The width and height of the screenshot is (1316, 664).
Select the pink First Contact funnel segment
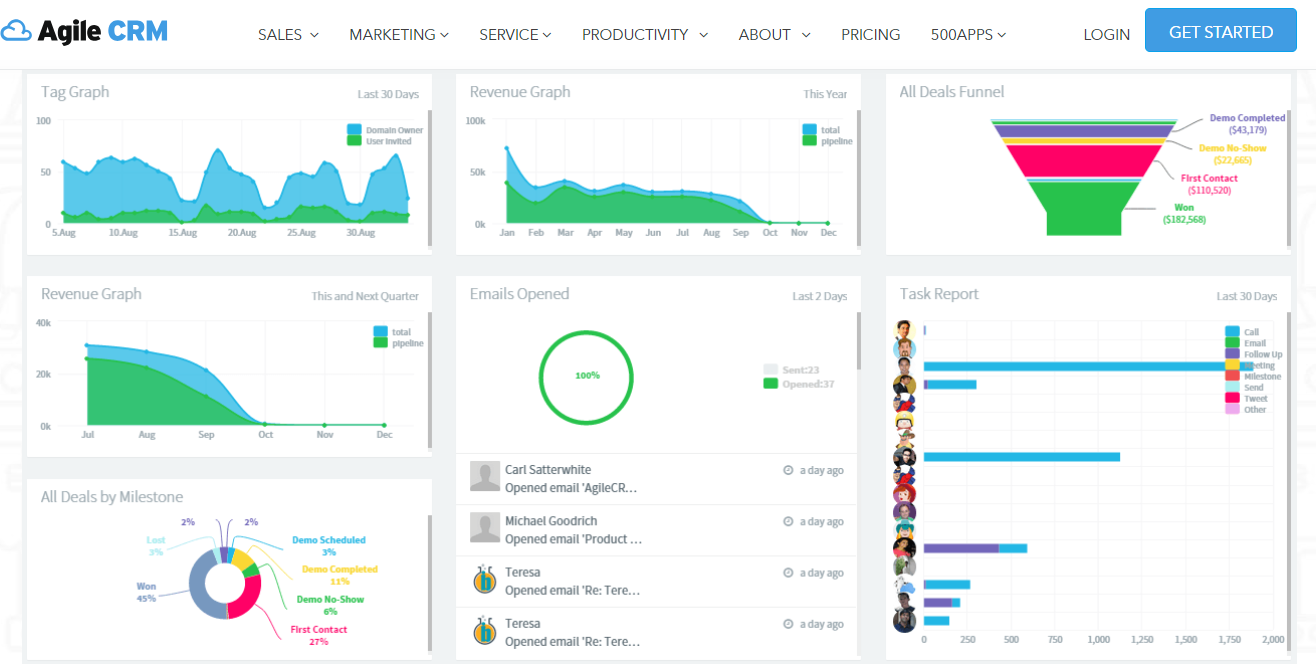coord(1084,161)
